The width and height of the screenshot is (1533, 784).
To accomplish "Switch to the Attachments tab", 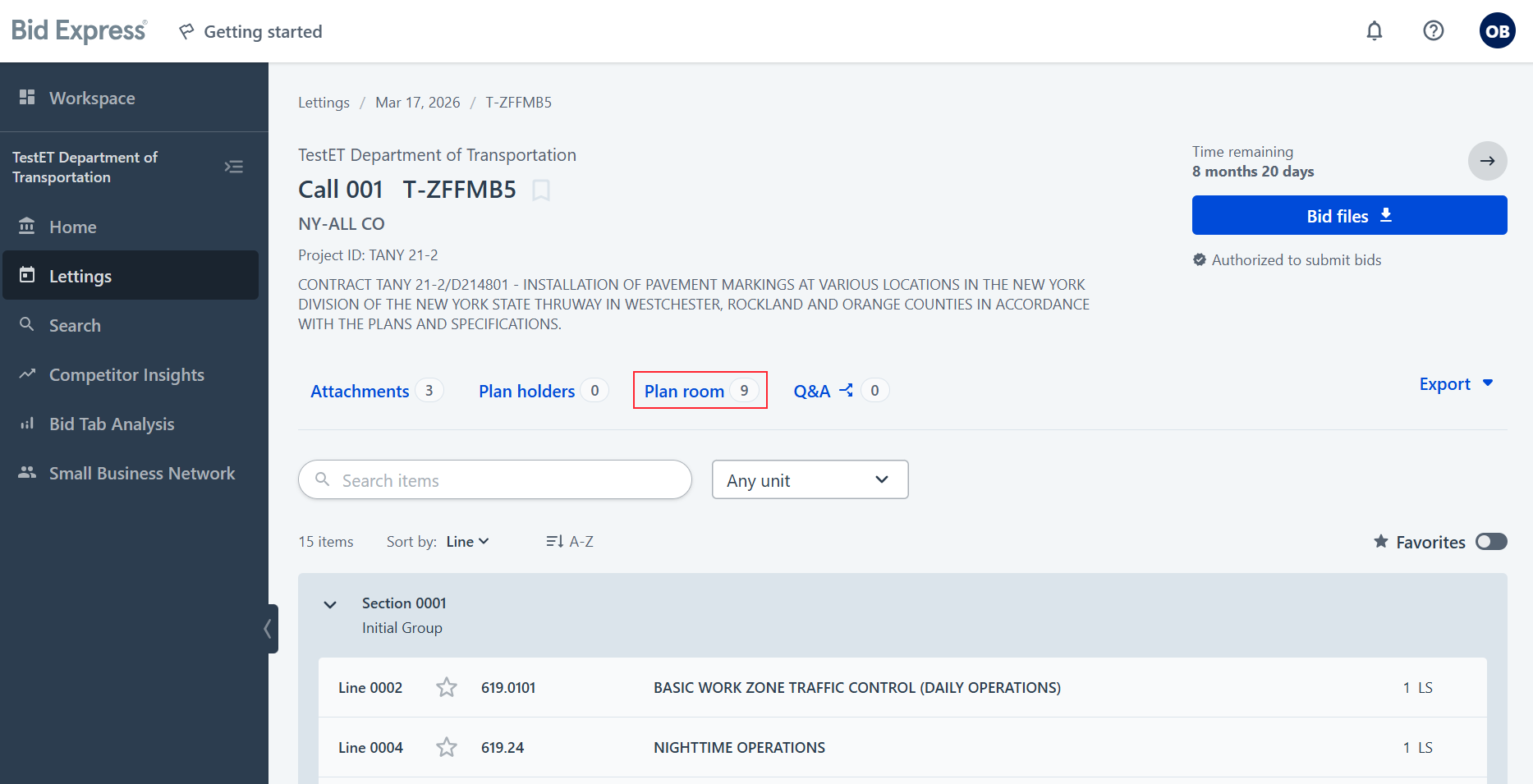I will click(x=376, y=391).
